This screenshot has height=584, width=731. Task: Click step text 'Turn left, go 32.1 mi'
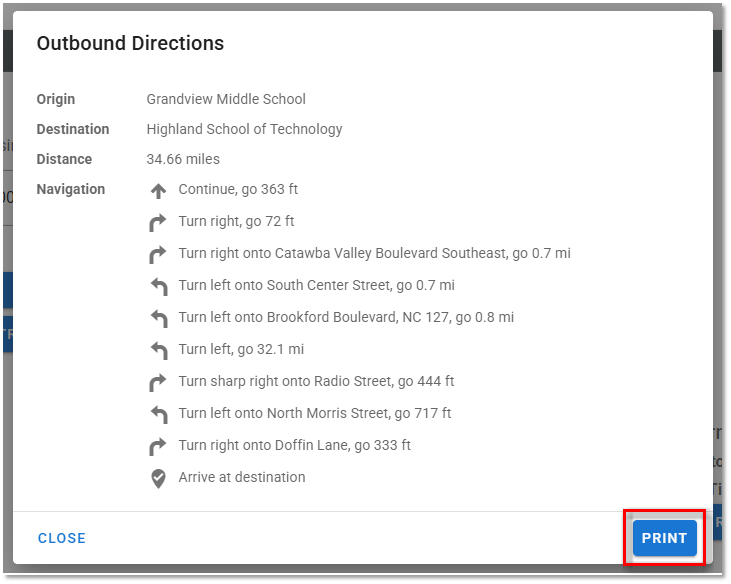(241, 349)
